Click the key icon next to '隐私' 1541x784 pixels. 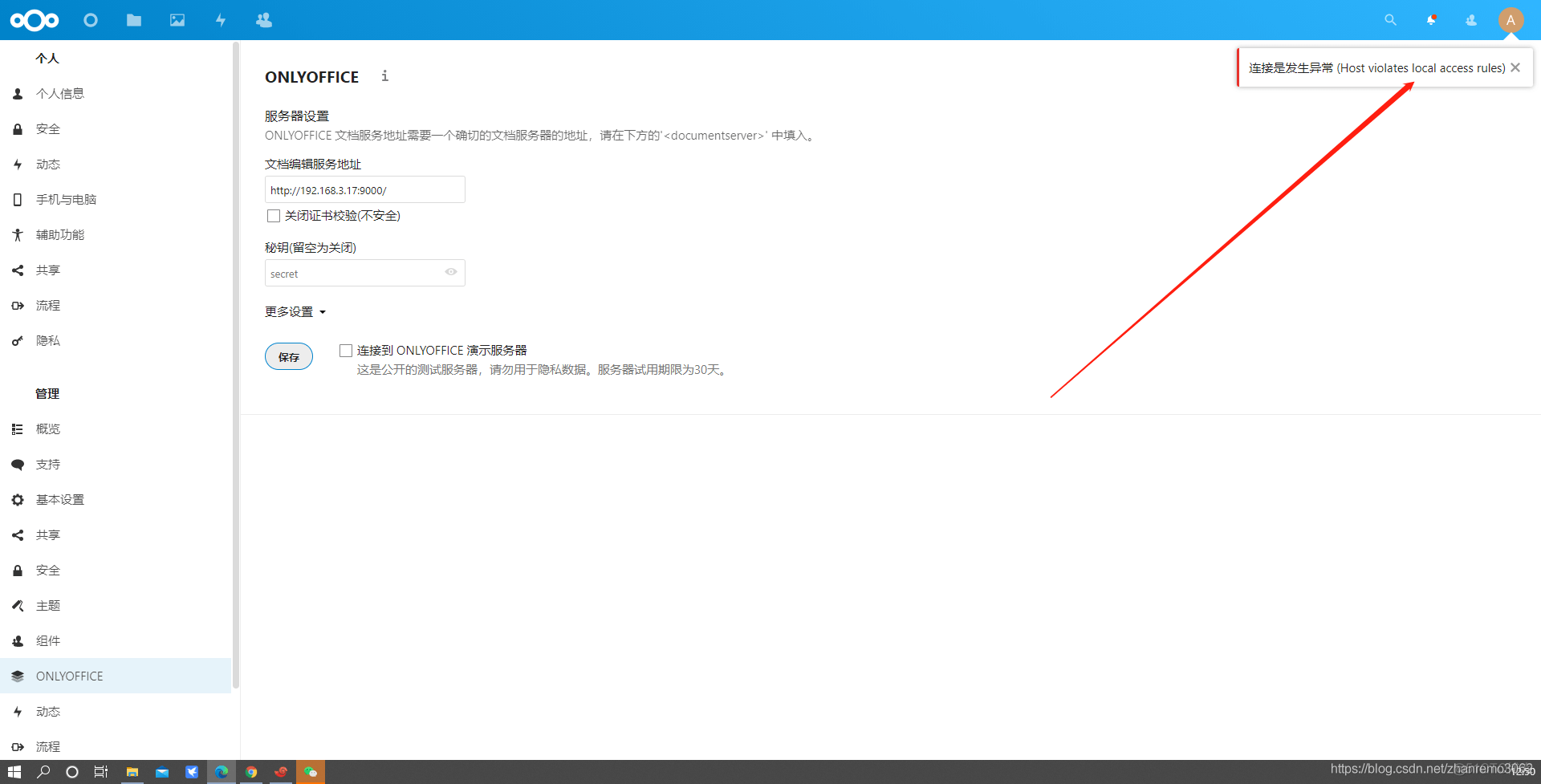(x=18, y=341)
